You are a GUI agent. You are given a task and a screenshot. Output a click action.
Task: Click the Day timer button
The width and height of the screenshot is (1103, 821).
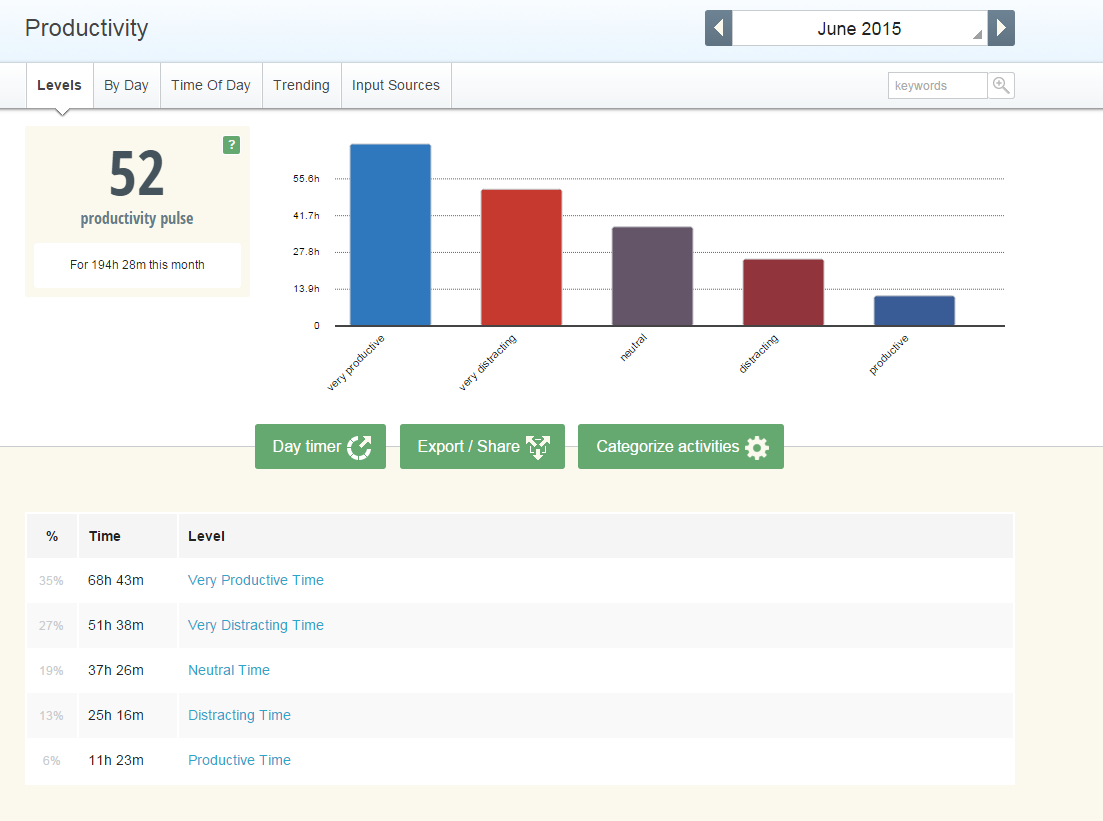[x=320, y=447]
